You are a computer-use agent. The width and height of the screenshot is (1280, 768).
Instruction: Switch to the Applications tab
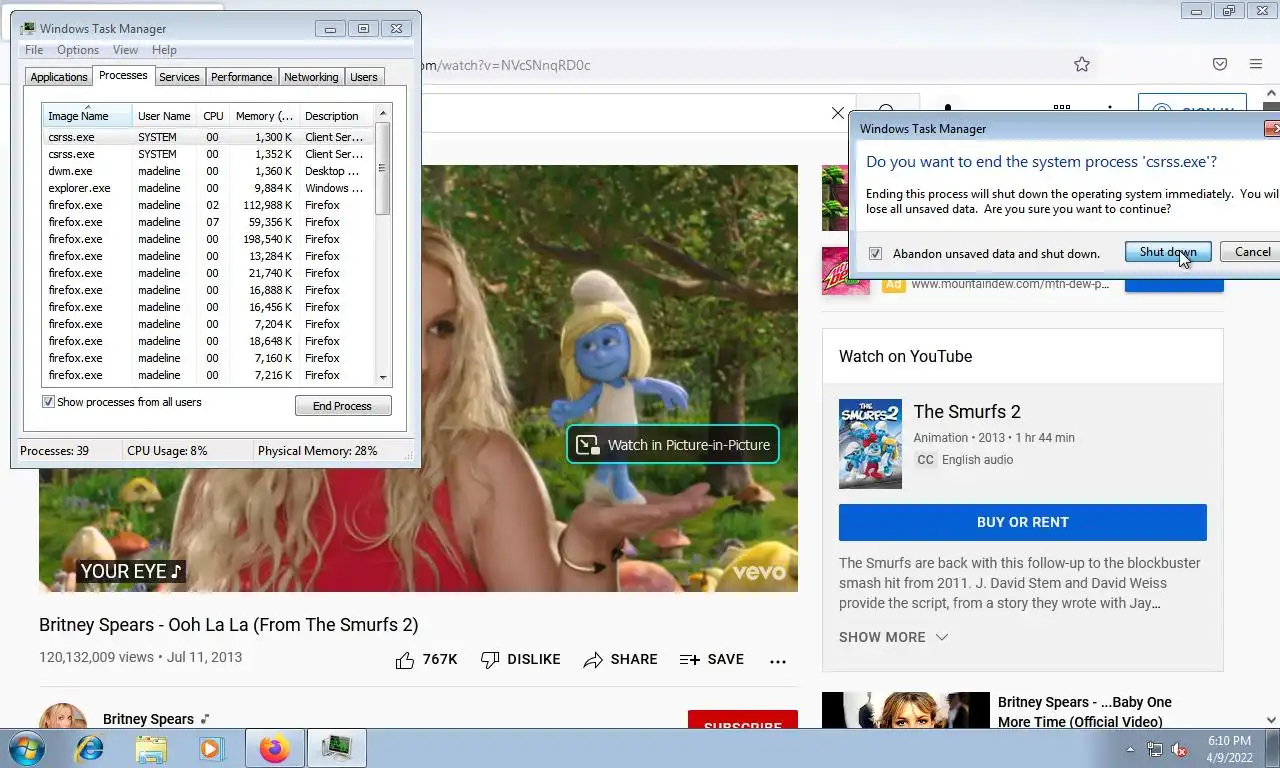pyautogui.click(x=58, y=77)
